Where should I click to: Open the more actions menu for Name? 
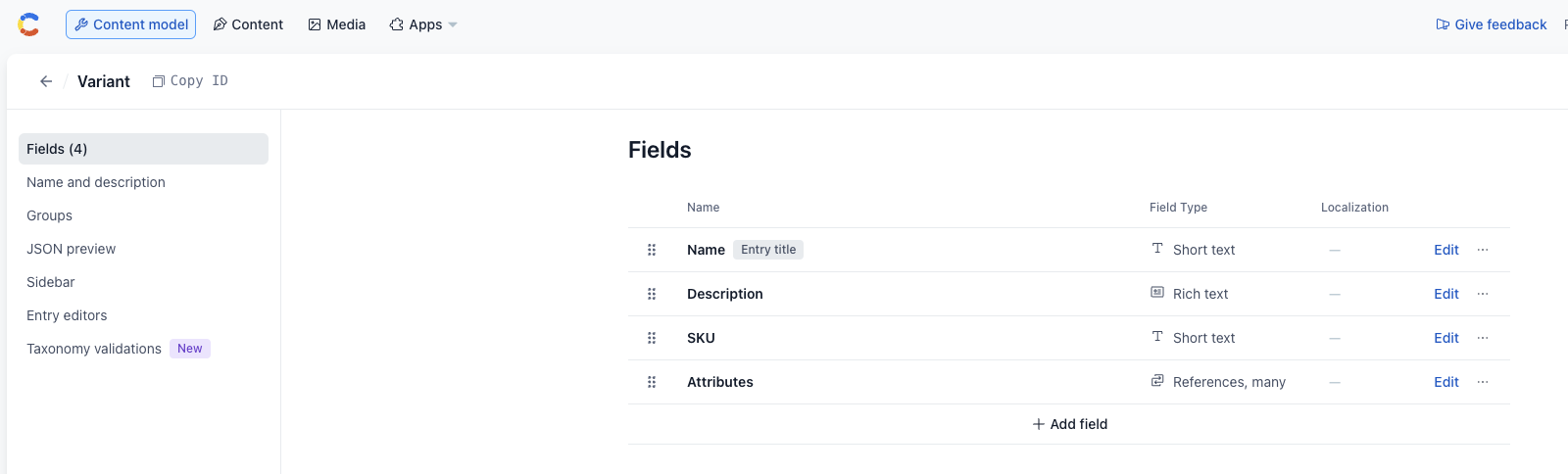1483,250
